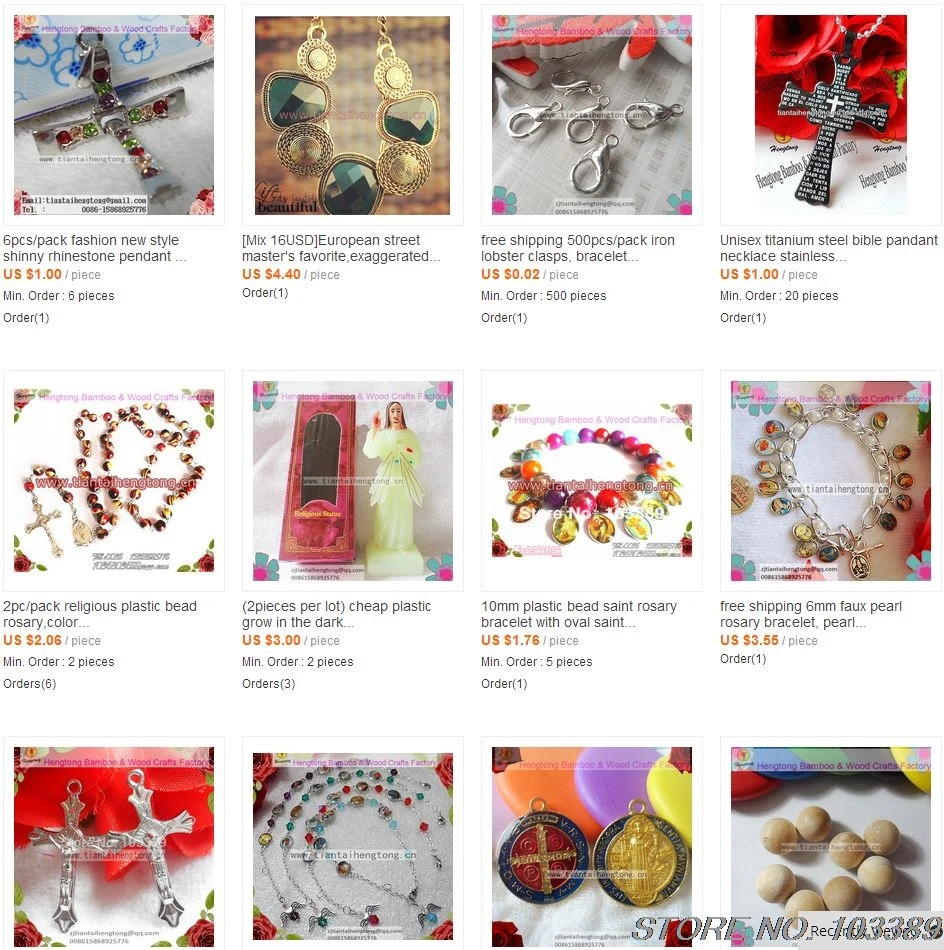Screen dimensions: 944x950
Task: Open the wooden beads product photo
Action: [x=831, y=847]
